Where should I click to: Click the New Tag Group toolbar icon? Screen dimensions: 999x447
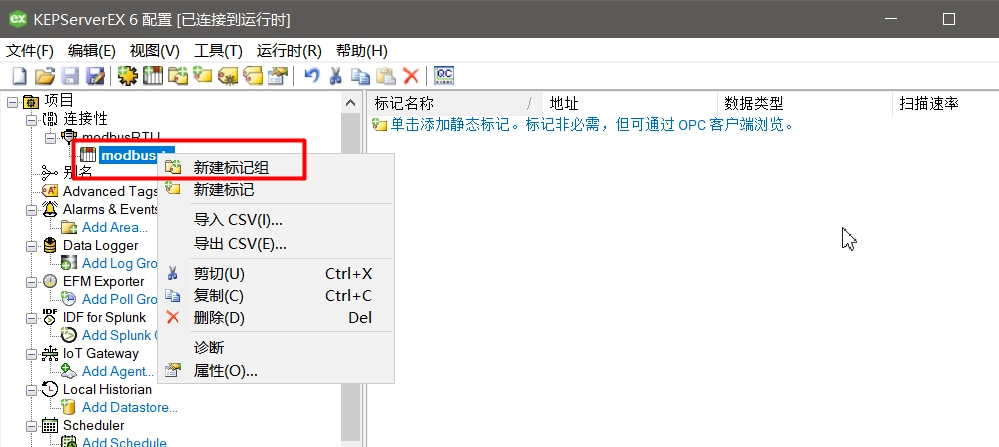coord(178,76)
